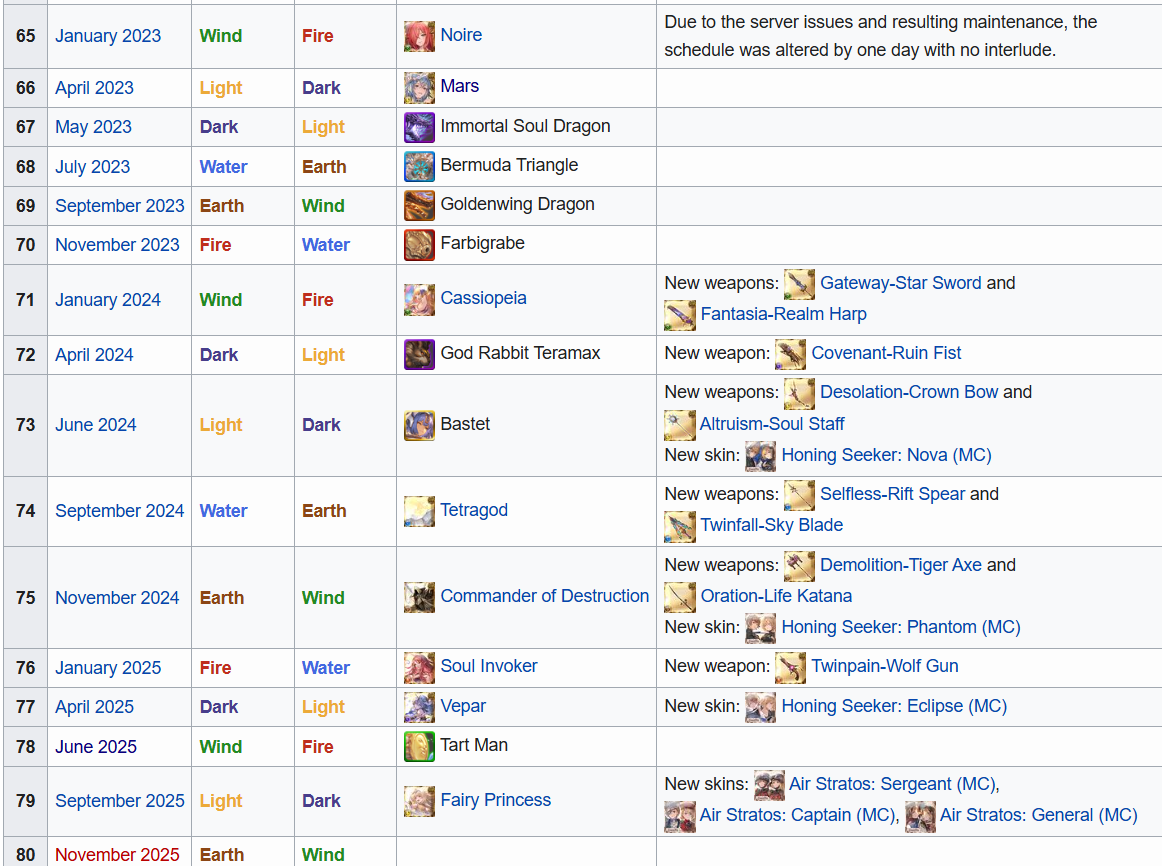Select the 'Immortal Soul Dragon' text
Screen dimensions: 1162x866
click(x=525, y=126)
